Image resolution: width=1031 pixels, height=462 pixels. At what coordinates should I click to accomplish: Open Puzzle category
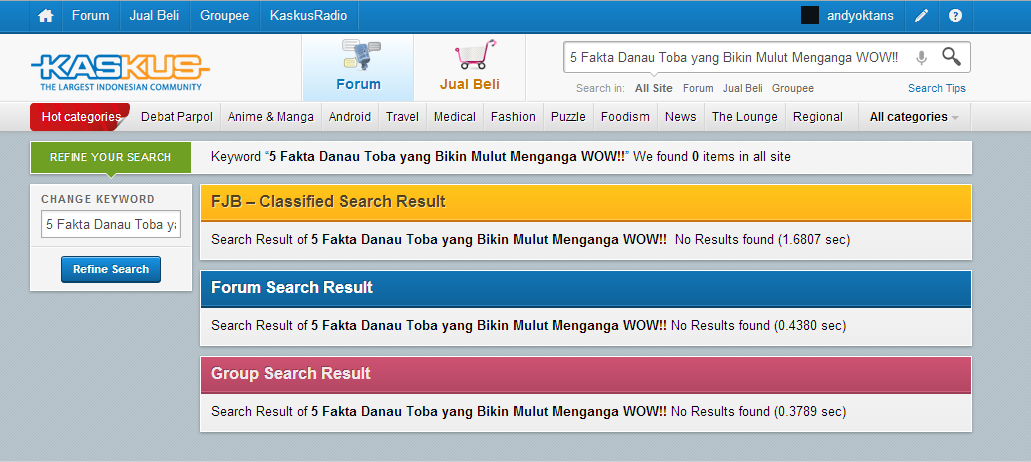(568, 117)
